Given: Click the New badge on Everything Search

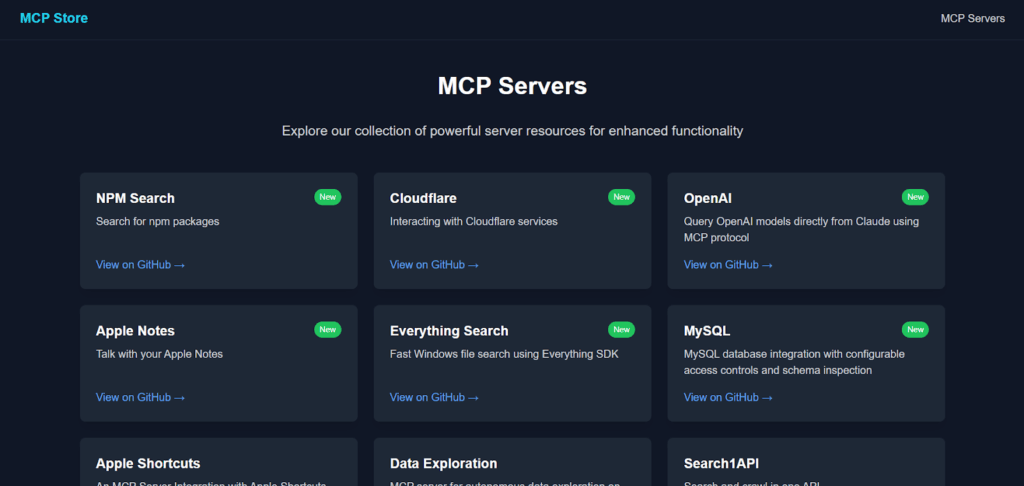Looking at the screenshot, I should pyautogui.click(x=621, y=330).
